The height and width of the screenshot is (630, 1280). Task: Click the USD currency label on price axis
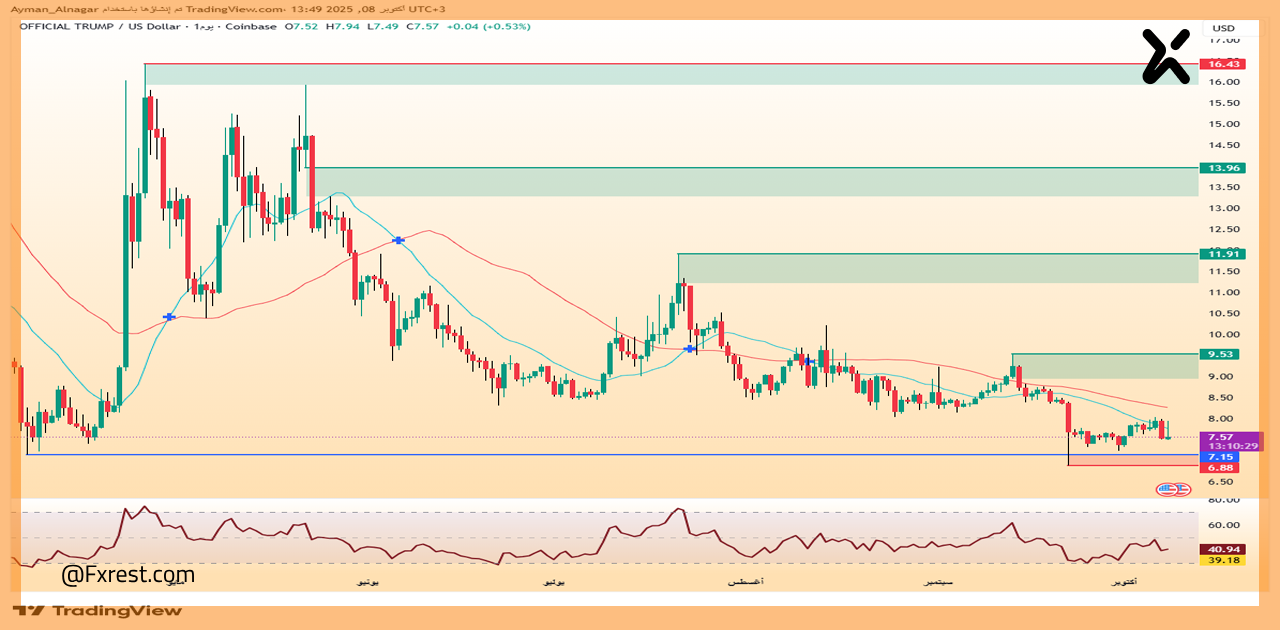1223,28
